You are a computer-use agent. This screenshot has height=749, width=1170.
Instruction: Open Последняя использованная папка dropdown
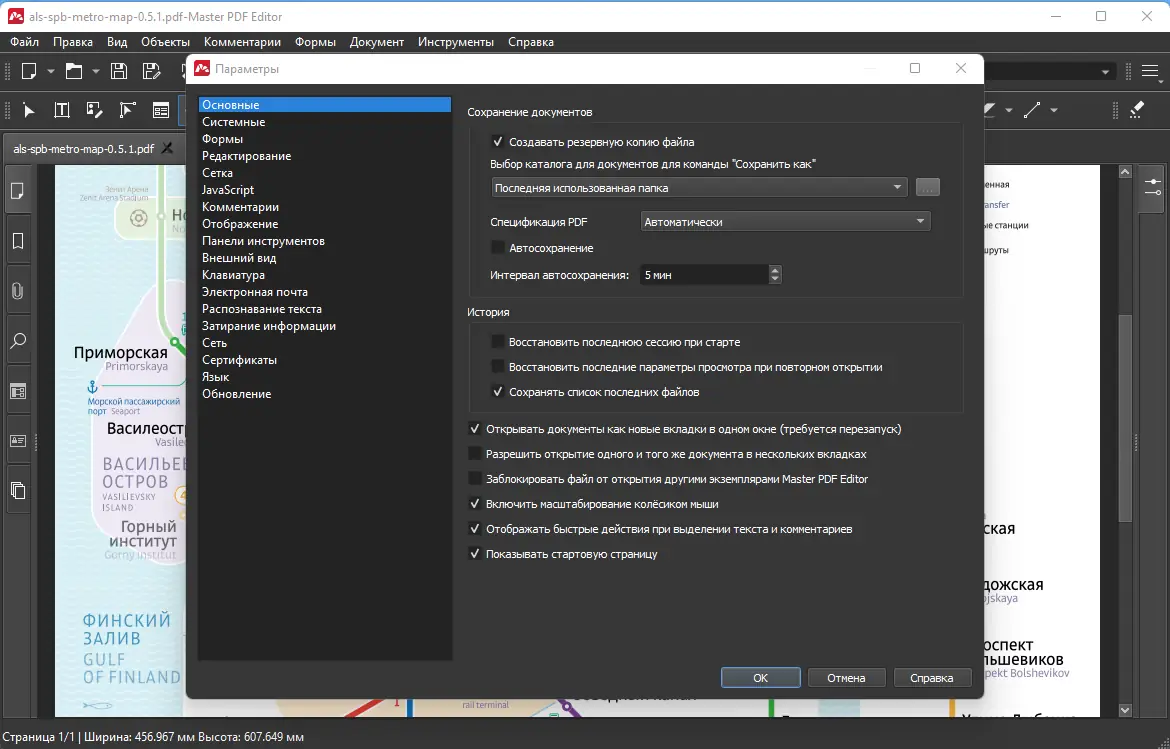pos(699,188)
